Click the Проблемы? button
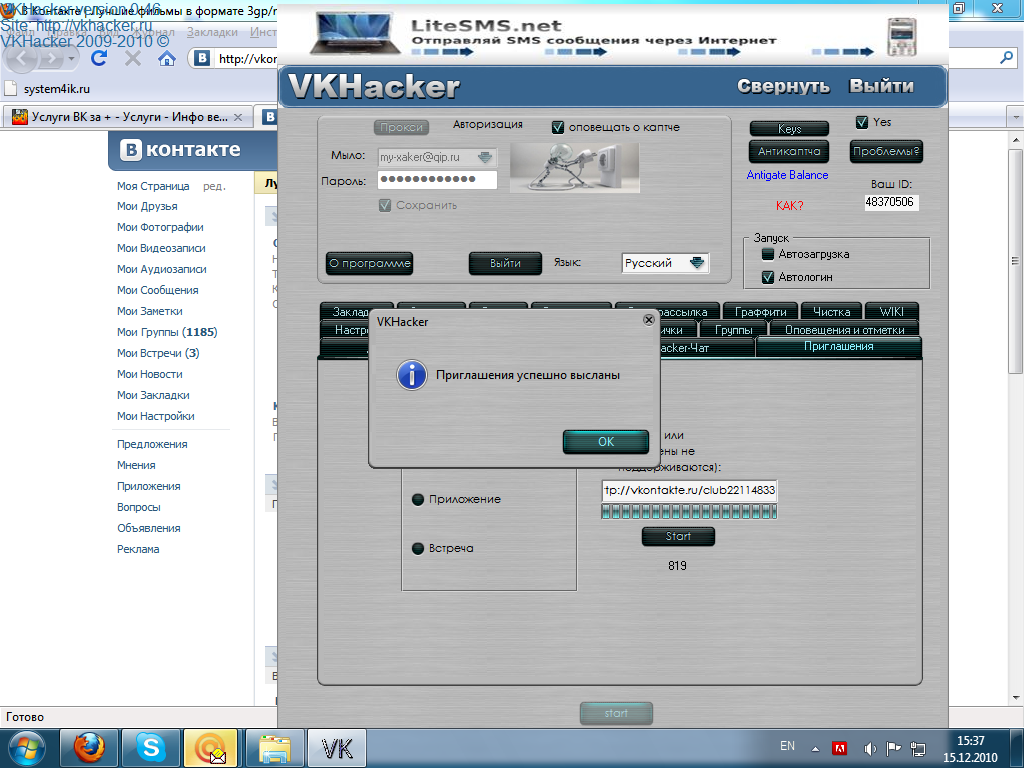This screenshot has height=768, width=1024. click(886, 152)
